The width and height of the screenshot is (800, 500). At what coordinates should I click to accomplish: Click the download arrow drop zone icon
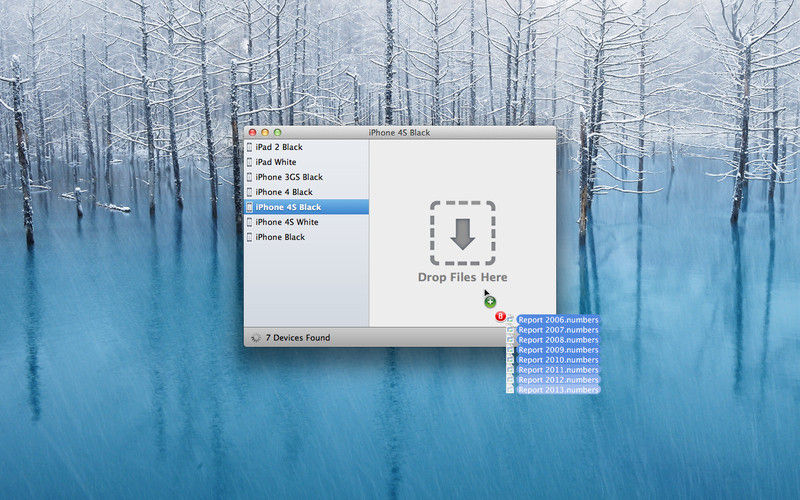click(x=462, y=233)
